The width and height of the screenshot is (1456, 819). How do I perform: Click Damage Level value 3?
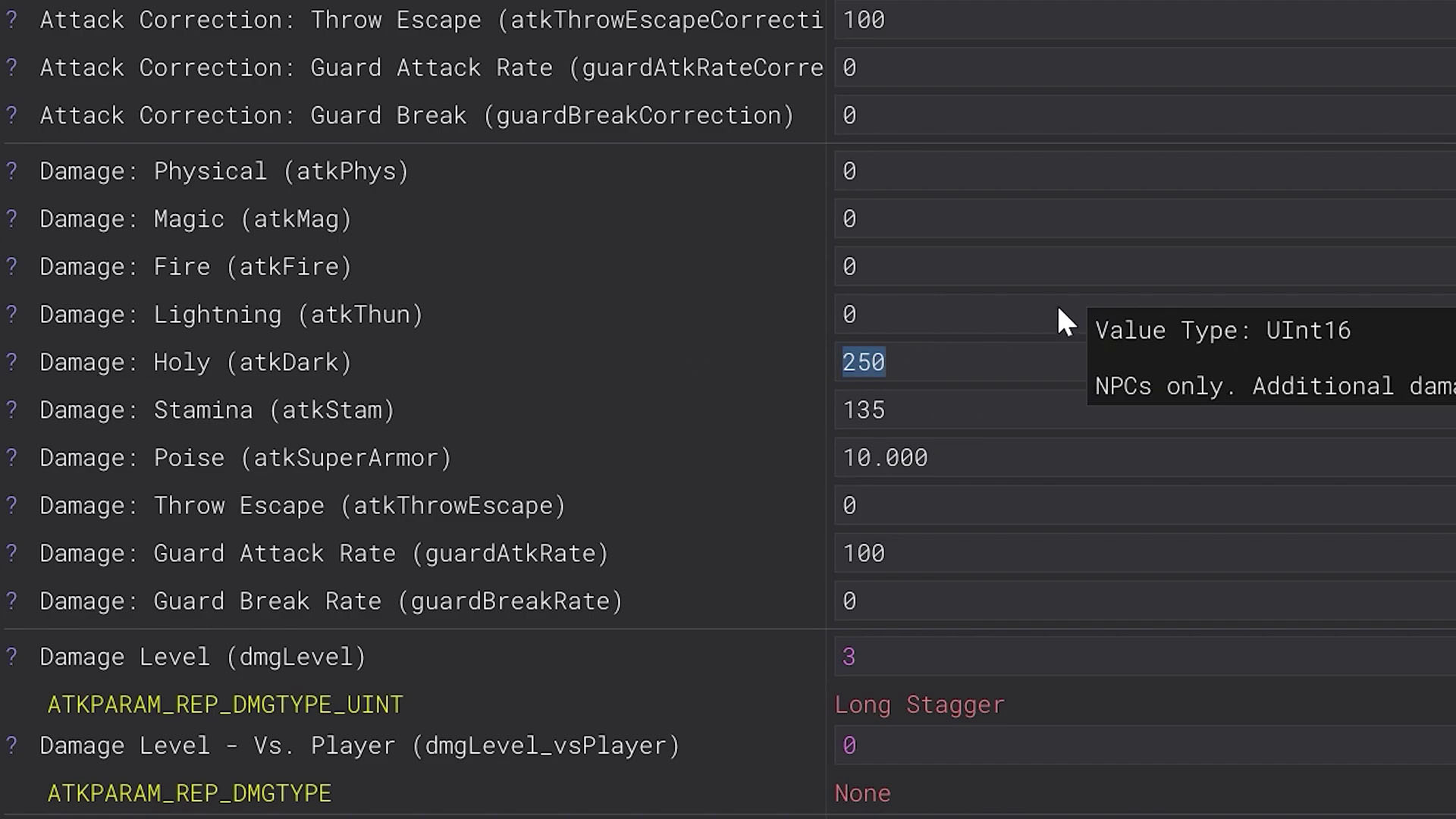click(x=849, y=657)
